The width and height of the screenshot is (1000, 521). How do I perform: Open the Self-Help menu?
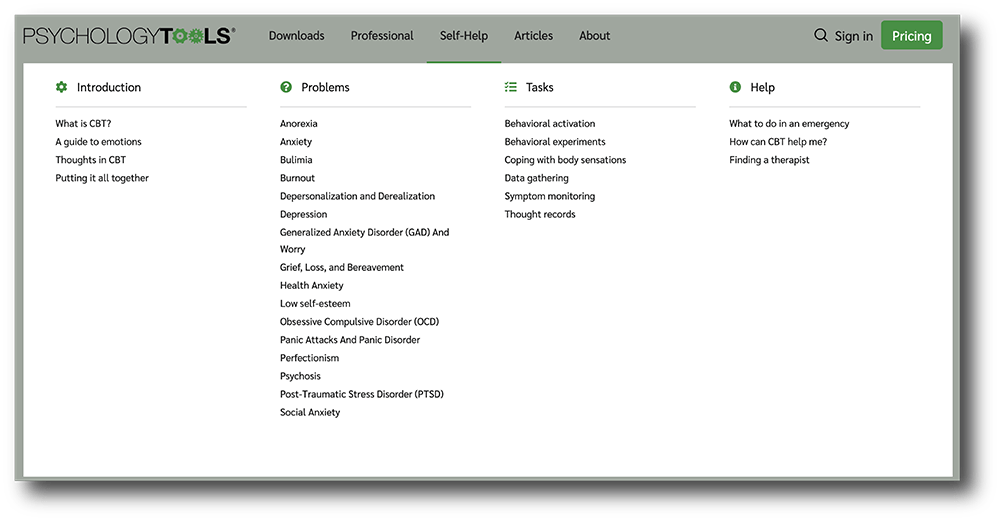tap(464, 36)
